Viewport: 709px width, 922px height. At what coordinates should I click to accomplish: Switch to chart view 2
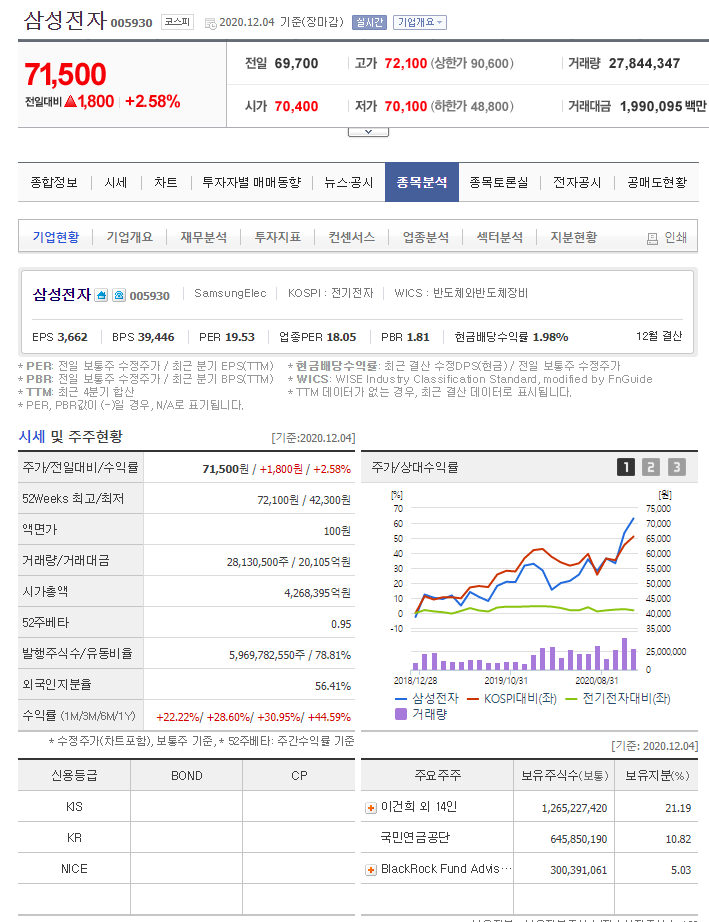[x=651, y=467]
